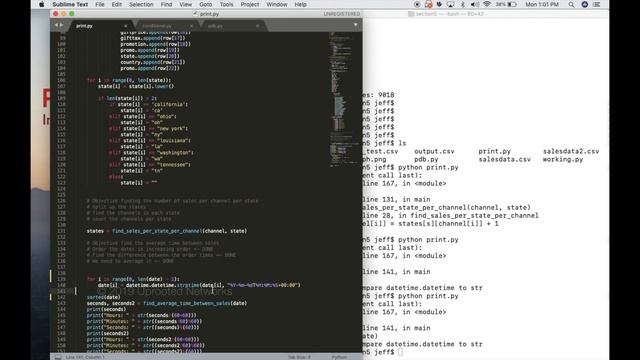
Task: Click the UNREGISTERED label in title bar
Action: [342, 14]
